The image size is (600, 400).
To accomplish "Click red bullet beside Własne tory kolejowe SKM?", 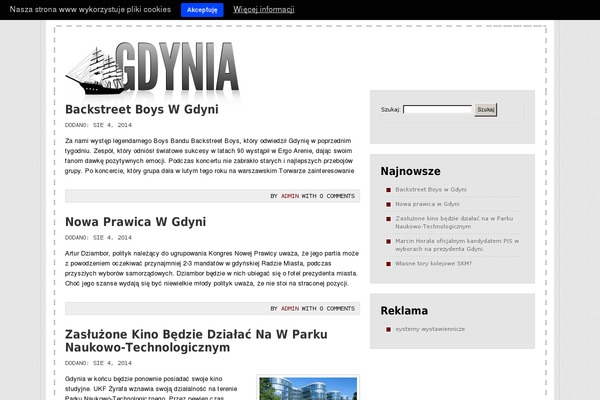I will pos(388,264).
